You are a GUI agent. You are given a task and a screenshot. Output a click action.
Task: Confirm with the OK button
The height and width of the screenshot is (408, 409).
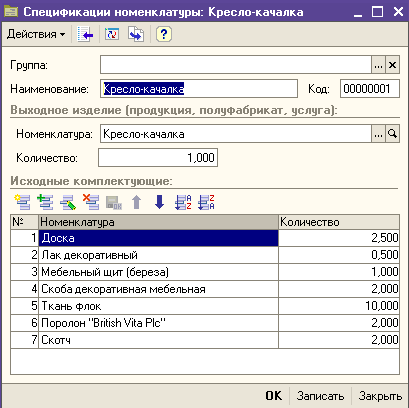274,396
